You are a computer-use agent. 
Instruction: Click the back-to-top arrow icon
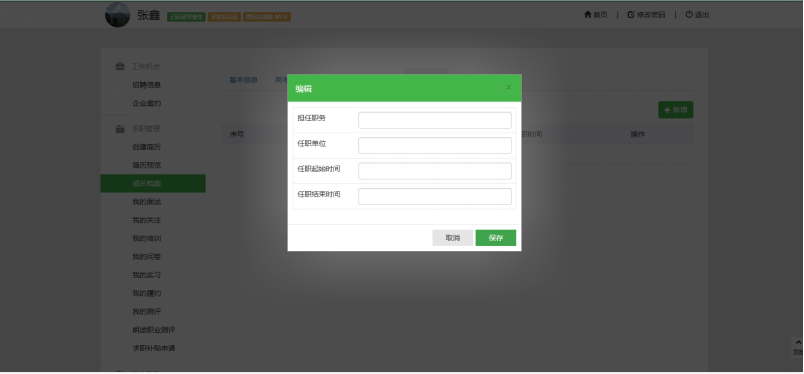point(798,342)
